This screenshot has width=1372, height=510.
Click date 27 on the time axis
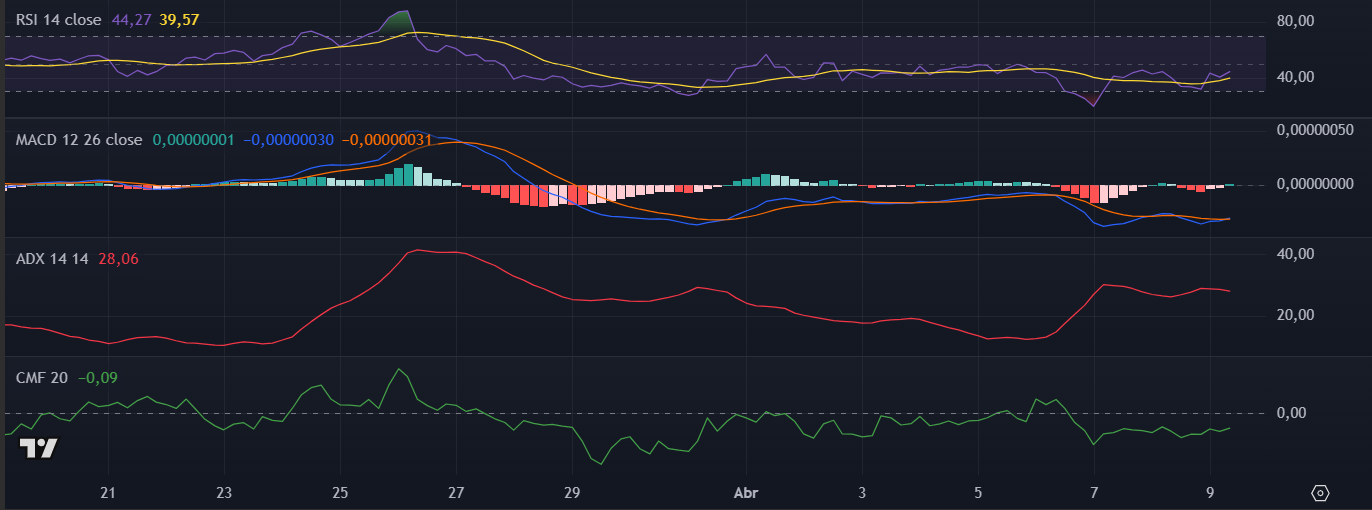pos(456,493)
